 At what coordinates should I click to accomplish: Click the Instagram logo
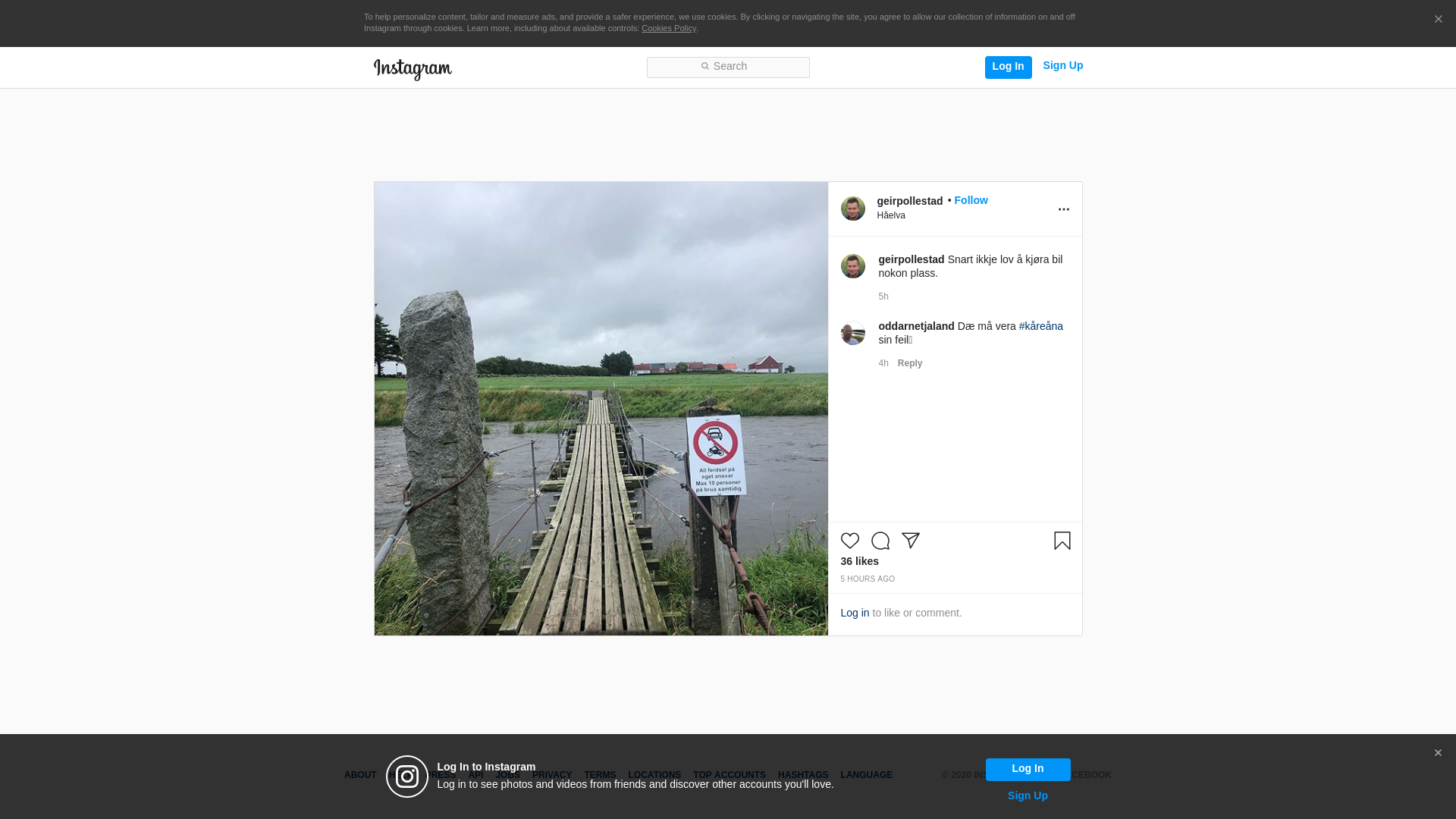(x=413, y=69)
